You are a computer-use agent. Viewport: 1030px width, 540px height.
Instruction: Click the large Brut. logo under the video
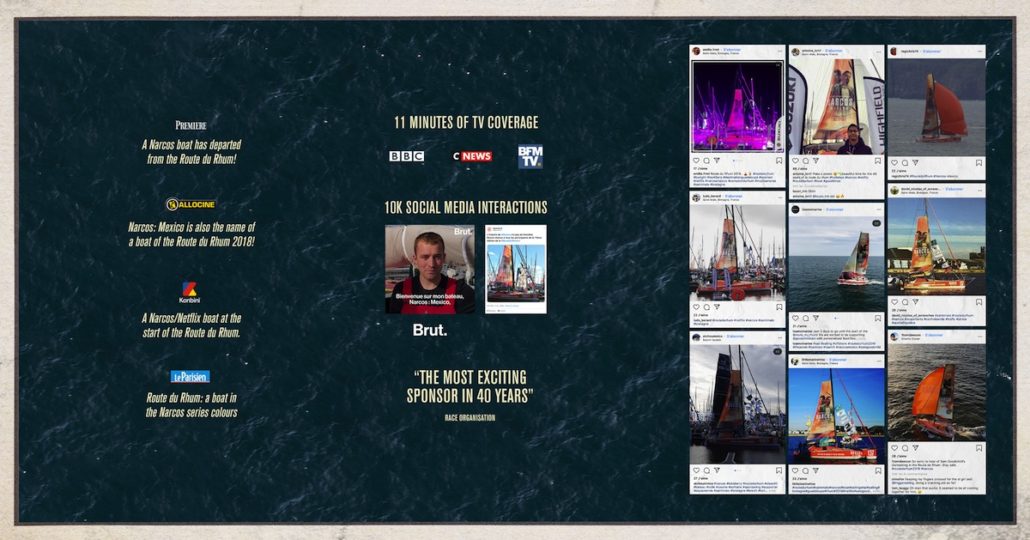430,330
